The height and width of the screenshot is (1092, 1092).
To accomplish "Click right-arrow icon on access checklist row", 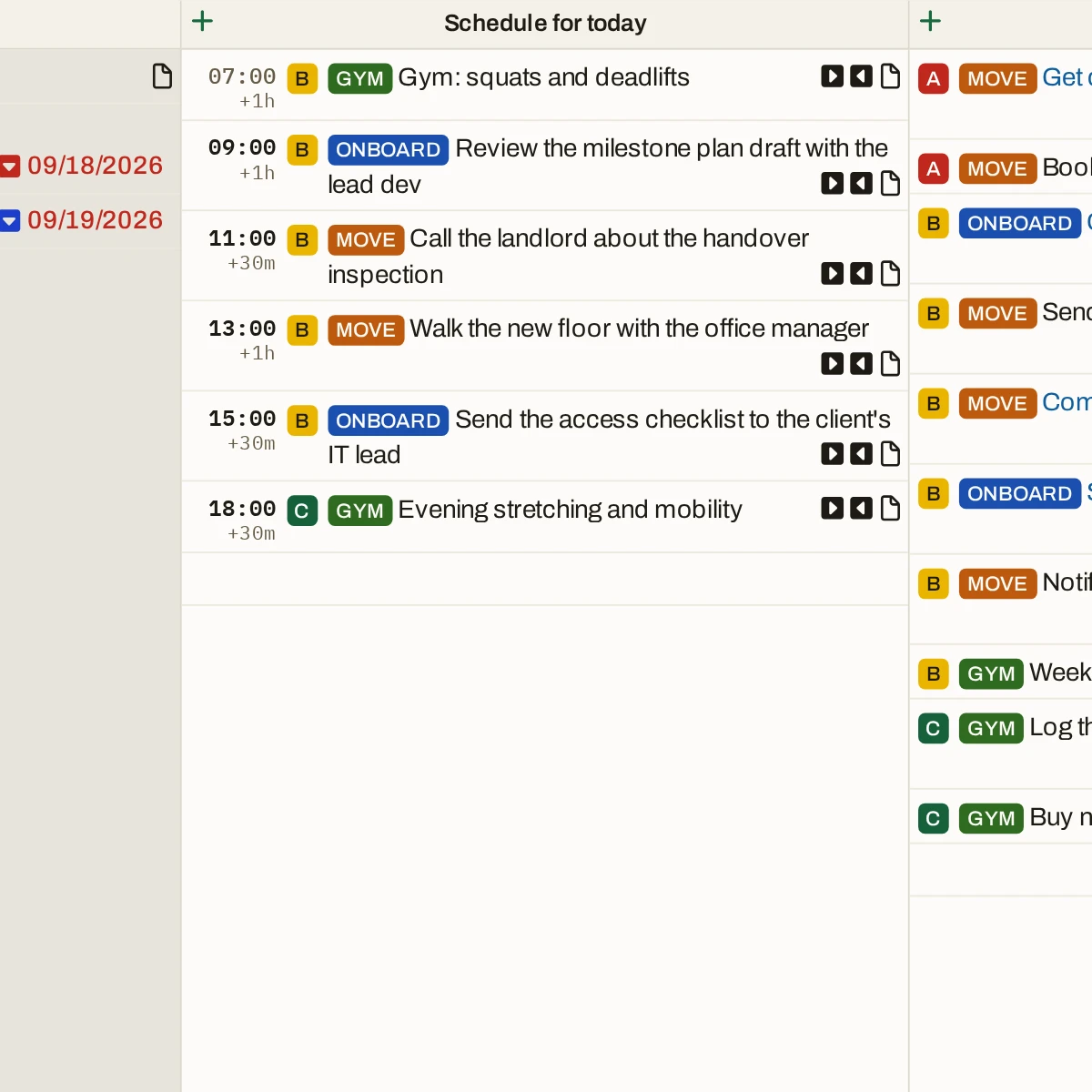I will 832,454.
